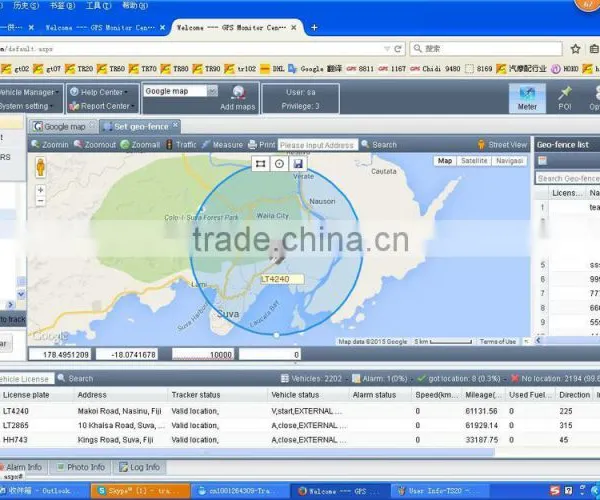600x500 pixels.
Task: Switch map view to Map
Action: [445, 161]
